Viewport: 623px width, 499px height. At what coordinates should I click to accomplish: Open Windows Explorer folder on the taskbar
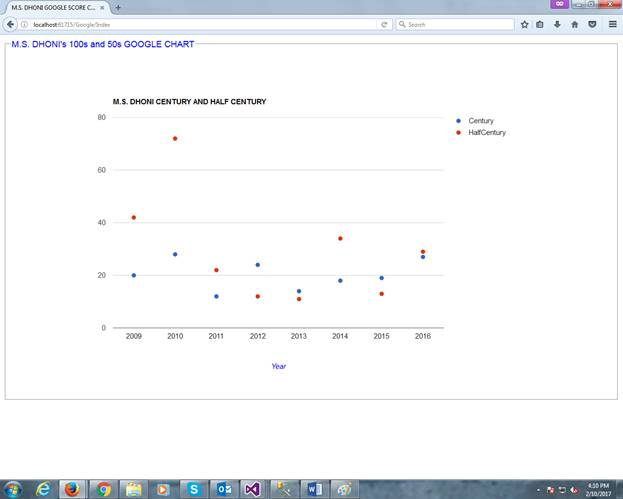[134, 489]
